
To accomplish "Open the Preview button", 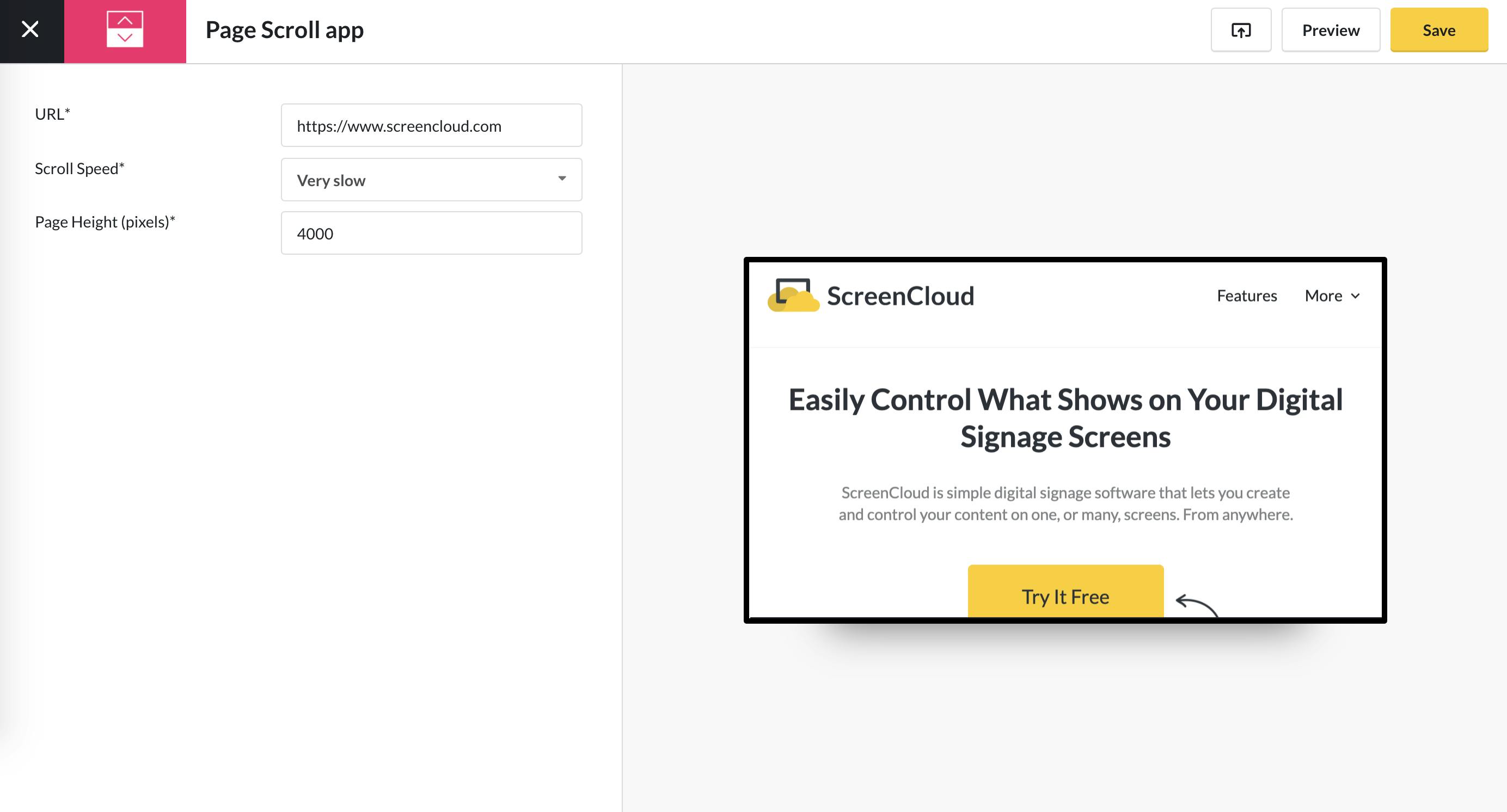I will pyautogui.click(x=1330, y=30).
